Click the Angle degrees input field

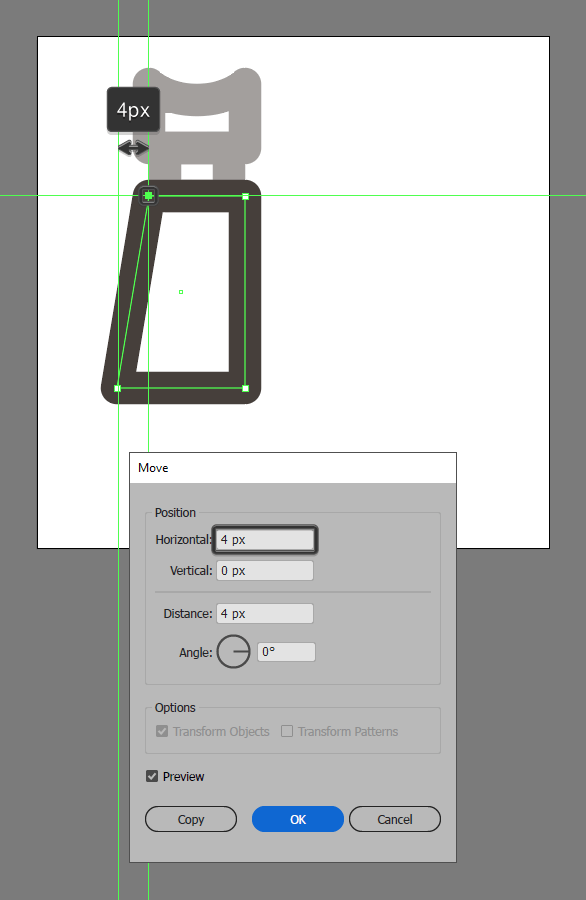286,652
